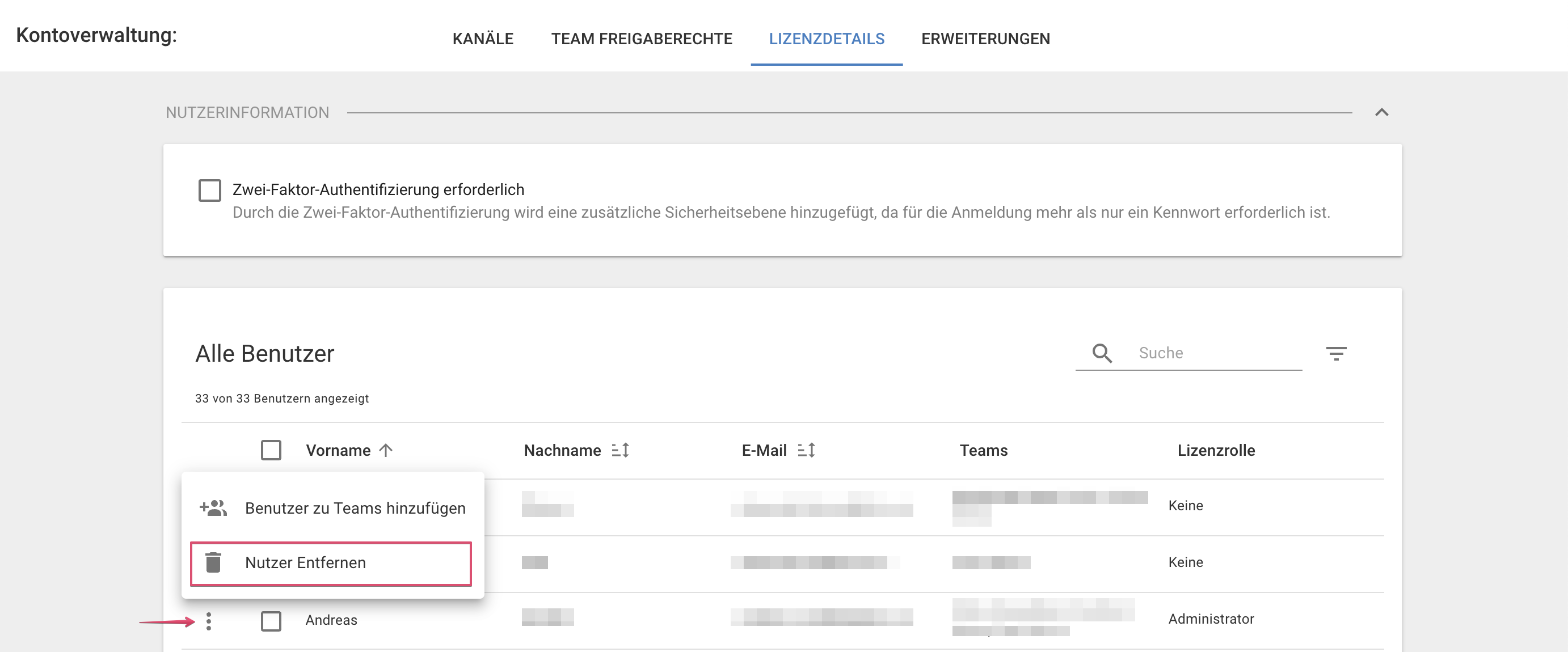Click the Vorname ascending arrow icon

pos(386,451)
